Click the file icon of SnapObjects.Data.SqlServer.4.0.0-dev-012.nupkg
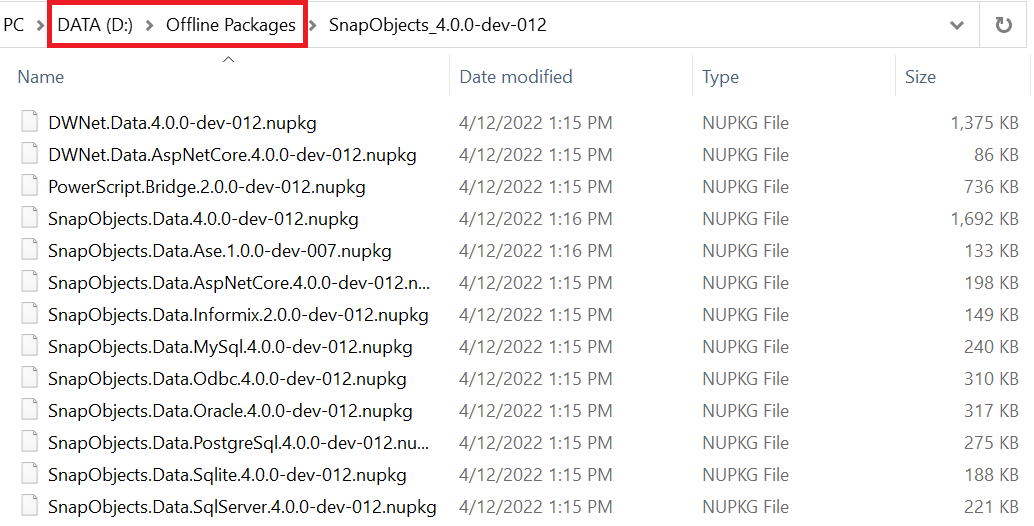The image size is (1034, 526). 30,506
